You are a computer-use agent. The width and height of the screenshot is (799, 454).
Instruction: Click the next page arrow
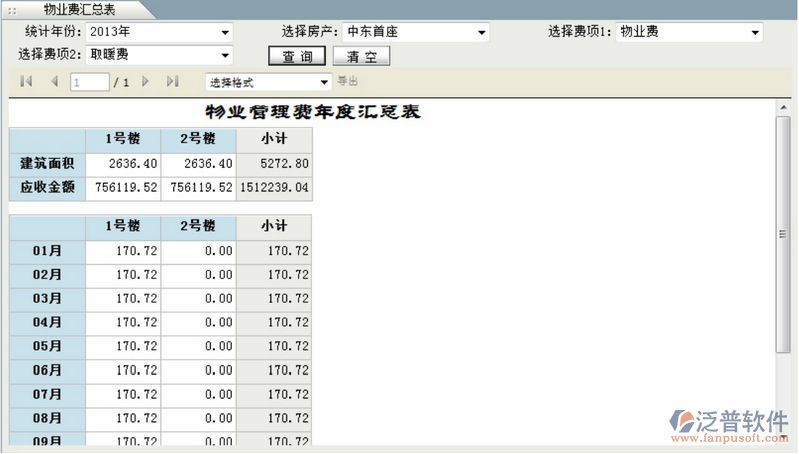tap(146, 81)
